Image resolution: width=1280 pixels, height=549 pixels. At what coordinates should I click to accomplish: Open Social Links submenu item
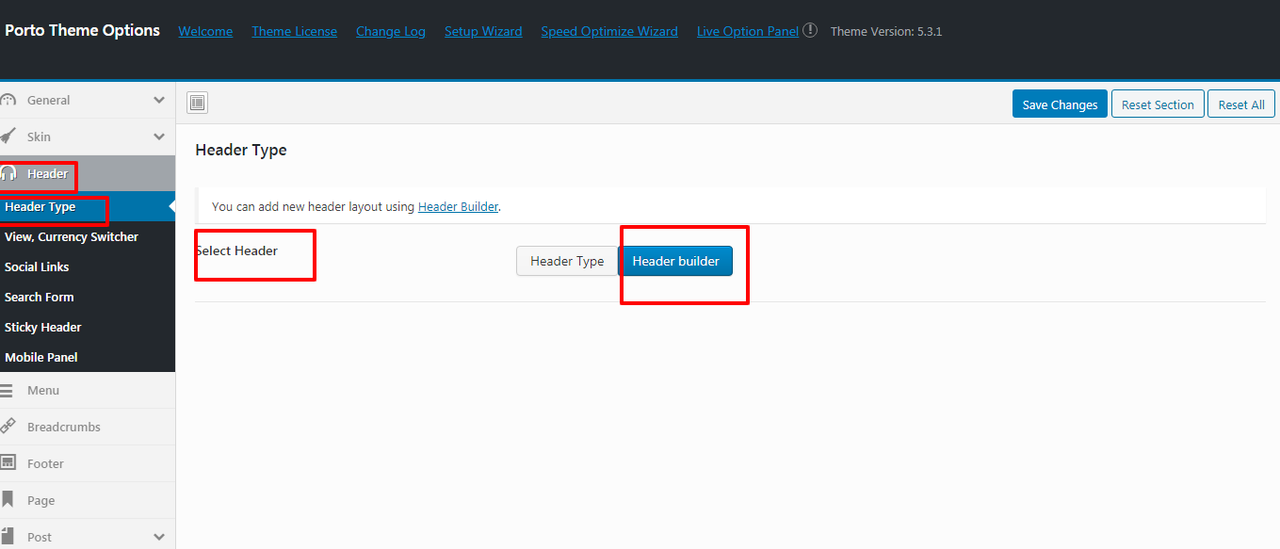coord(87,267)
